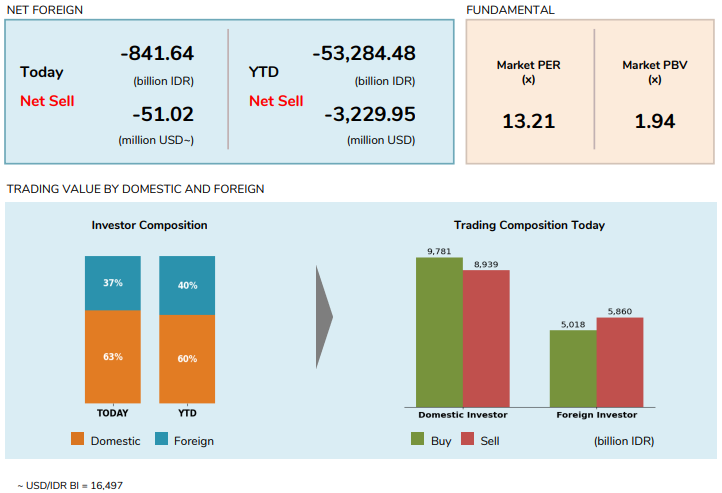The height and width of the screenshot is (493, 722).
Task: Select the 60% domestic segment in YTD bar
Action: (x=187, y=359)
